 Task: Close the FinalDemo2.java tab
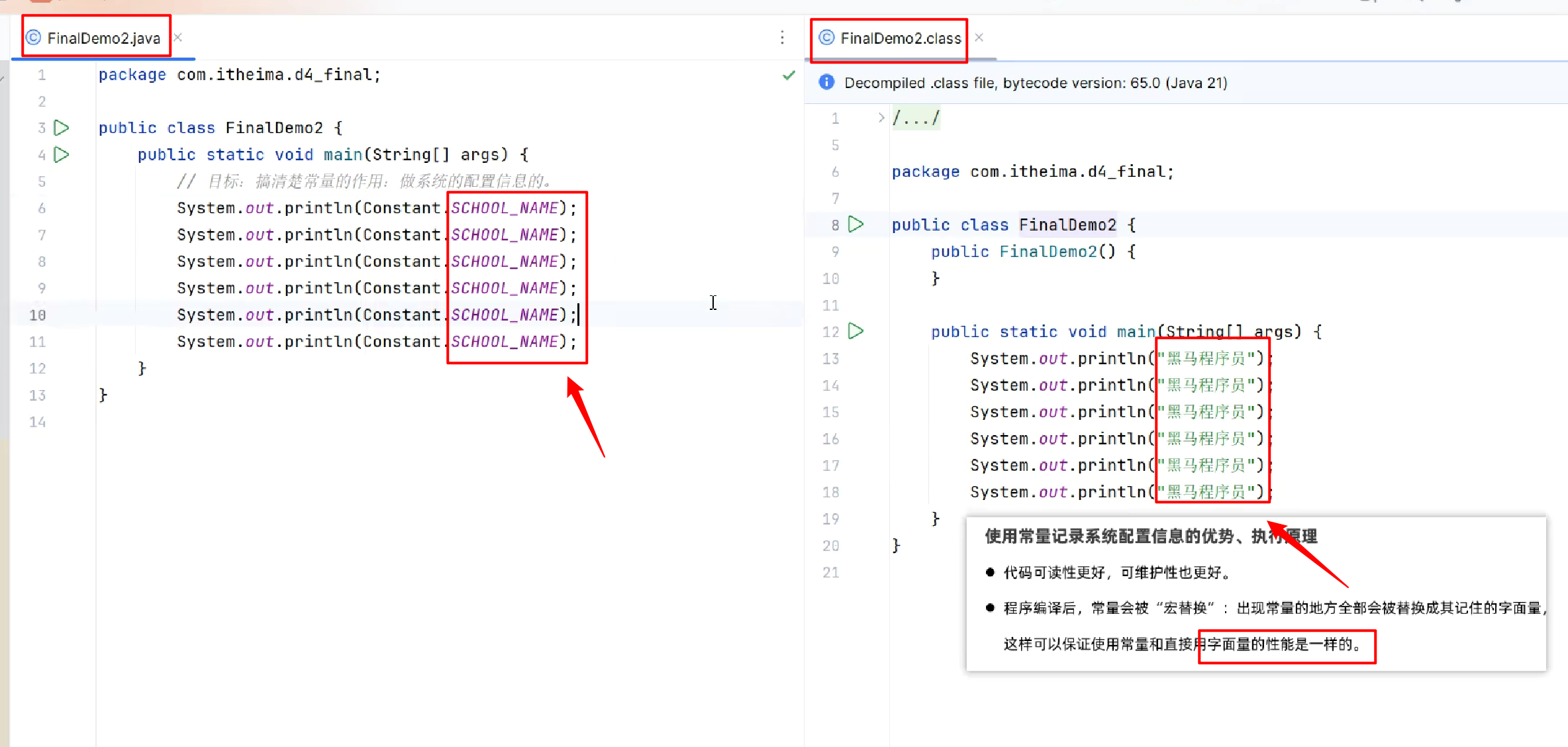[178, 38]
